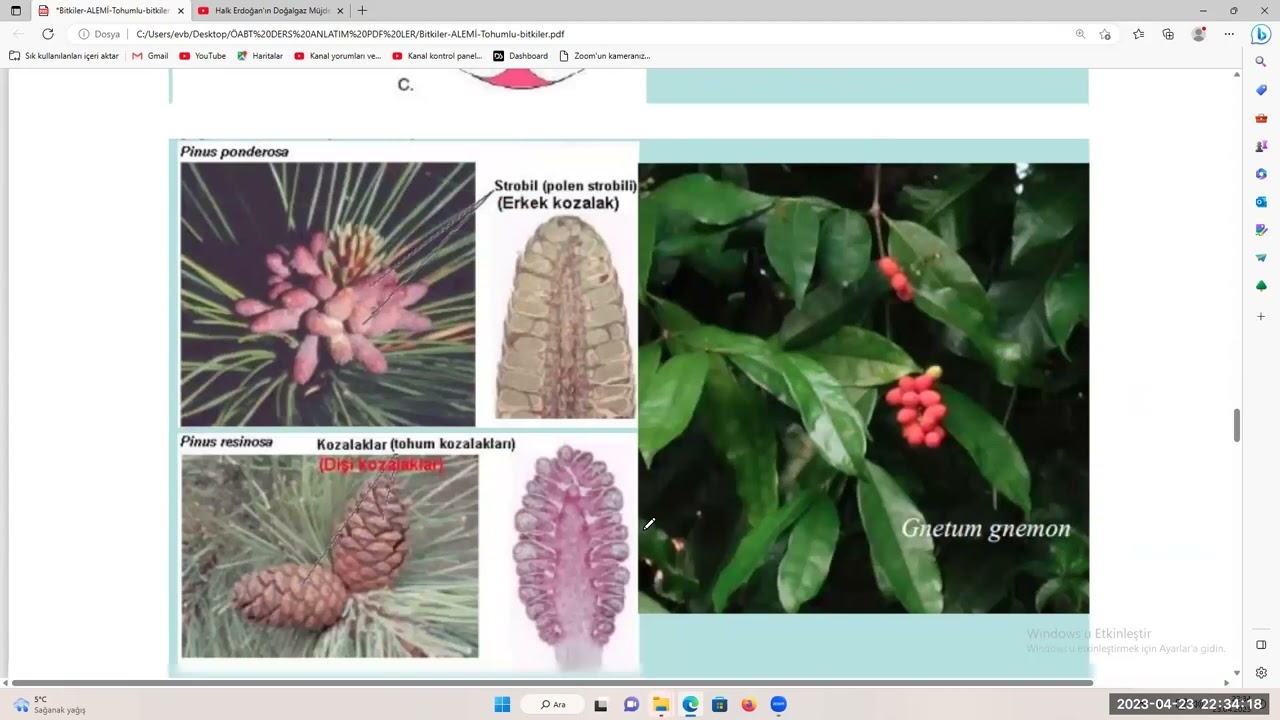This screenshot has height=720, width=1280.
Task: Open the Bing chat sidebar button
Action: 1261,34
